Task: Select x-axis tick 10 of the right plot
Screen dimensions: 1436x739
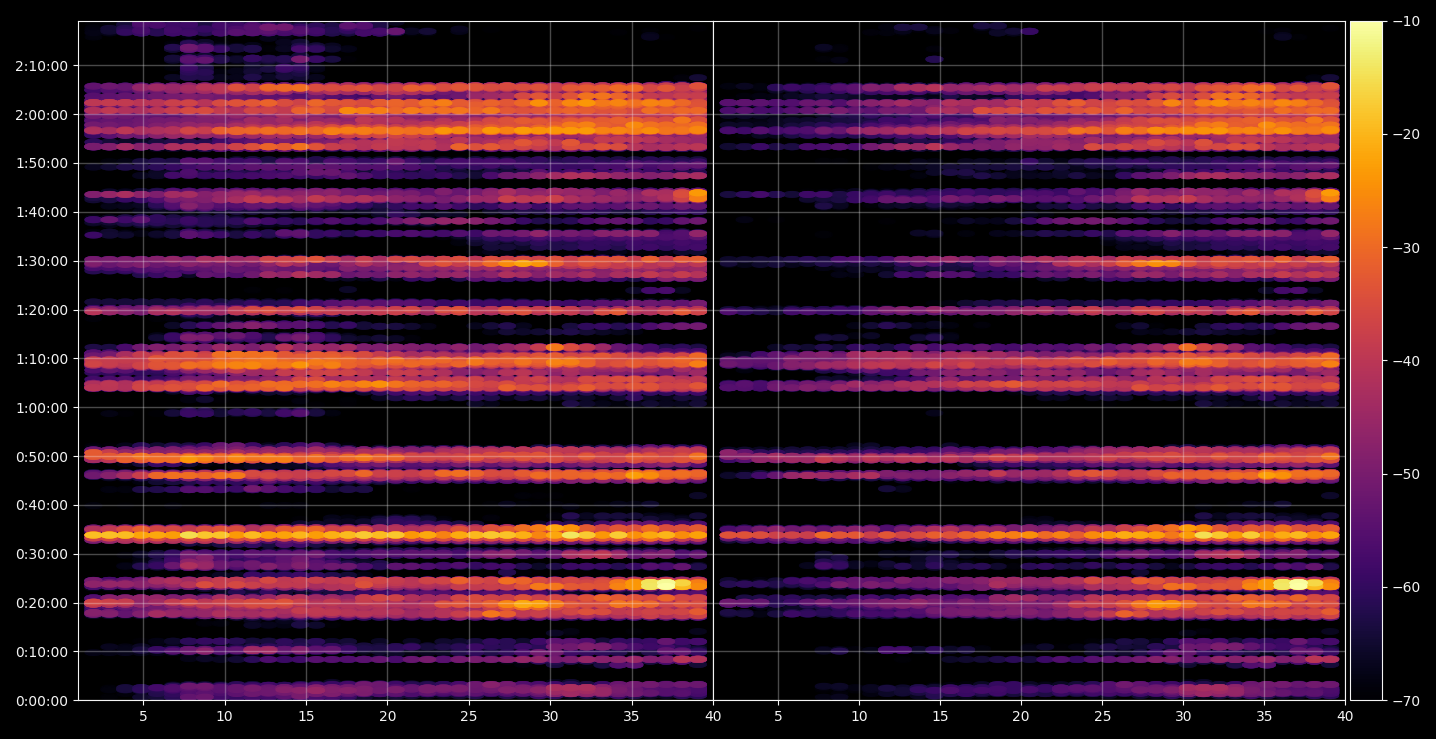Action: [x=859, y=716]
